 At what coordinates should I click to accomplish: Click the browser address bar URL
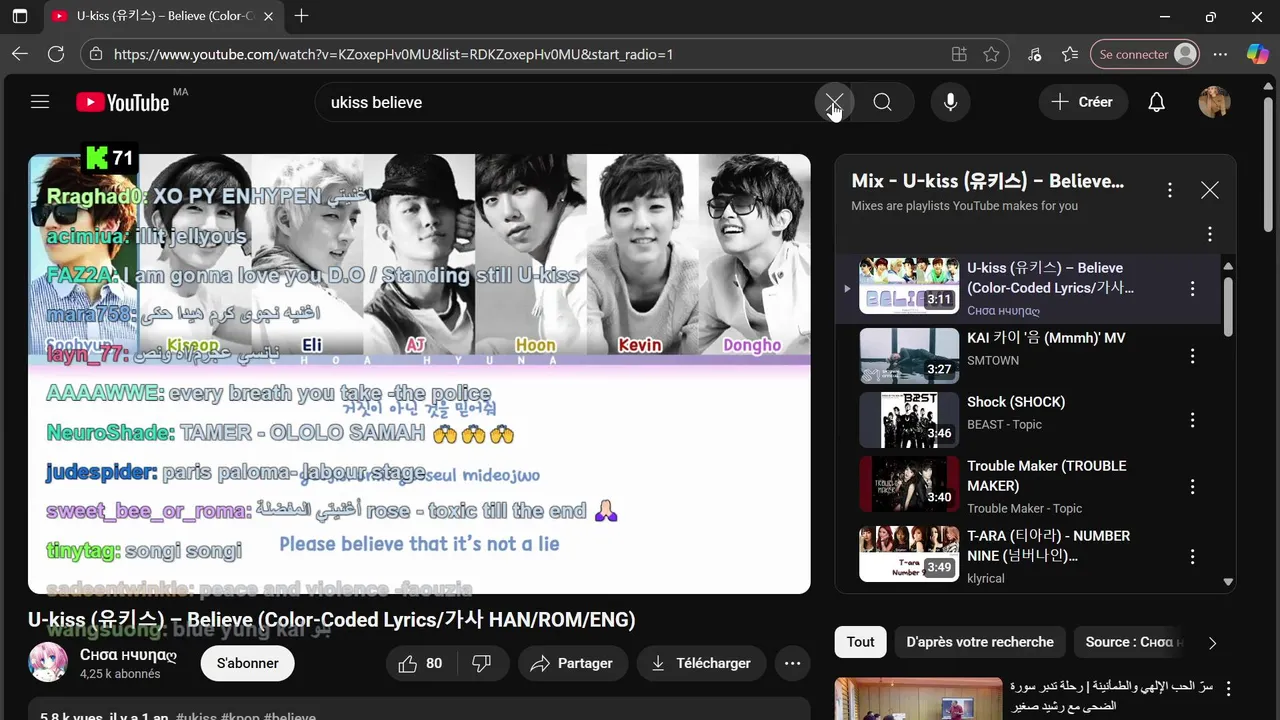[393, 54]
